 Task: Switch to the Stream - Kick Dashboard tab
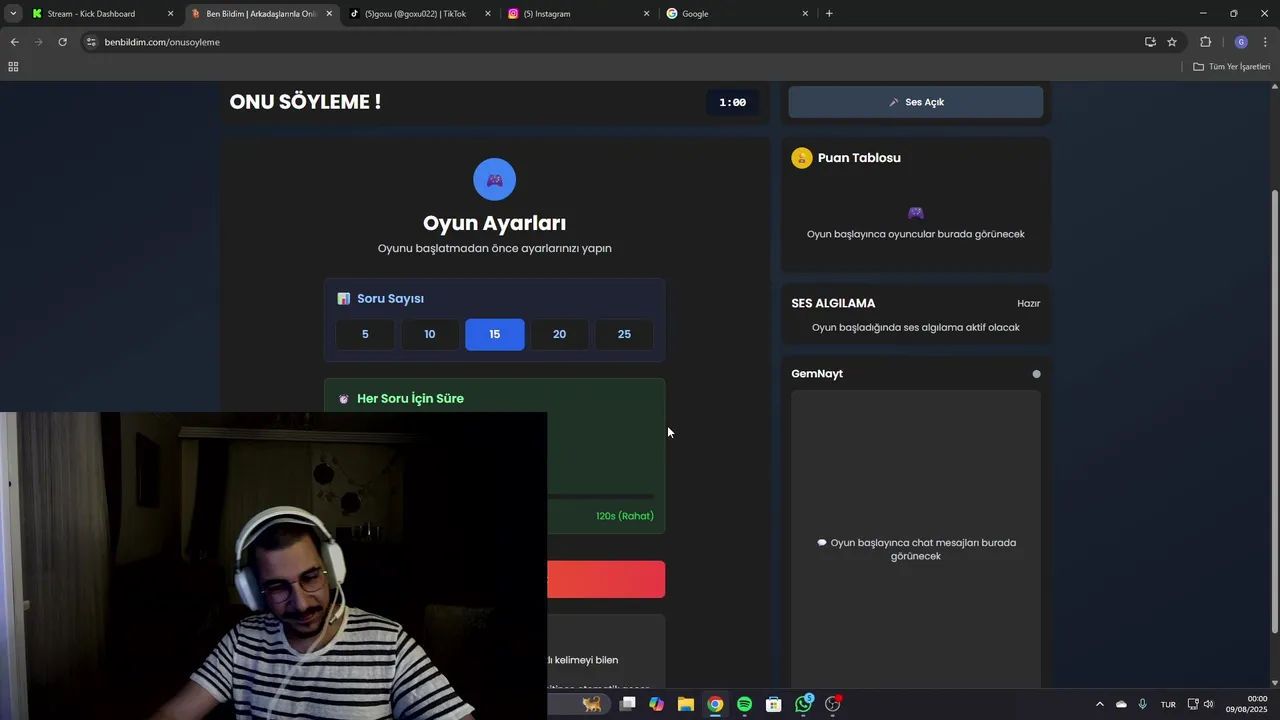point(91,14)
